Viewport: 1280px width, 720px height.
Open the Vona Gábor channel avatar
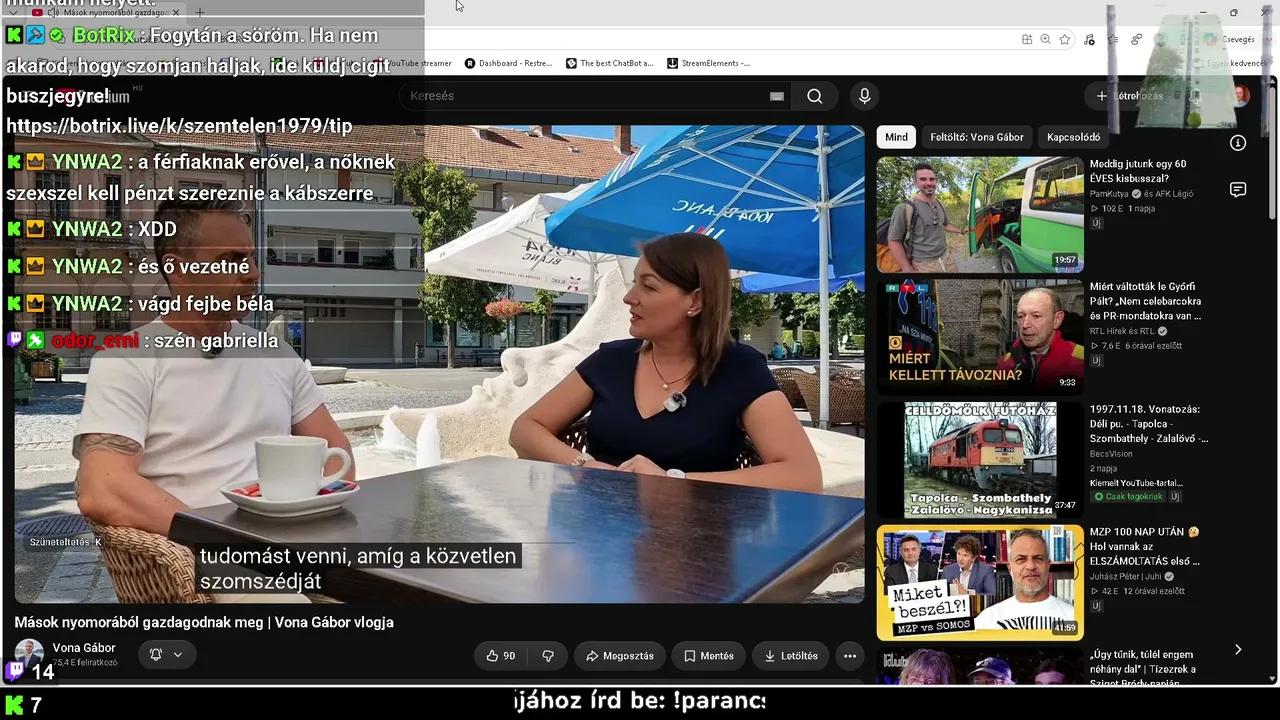pos(29,654)
